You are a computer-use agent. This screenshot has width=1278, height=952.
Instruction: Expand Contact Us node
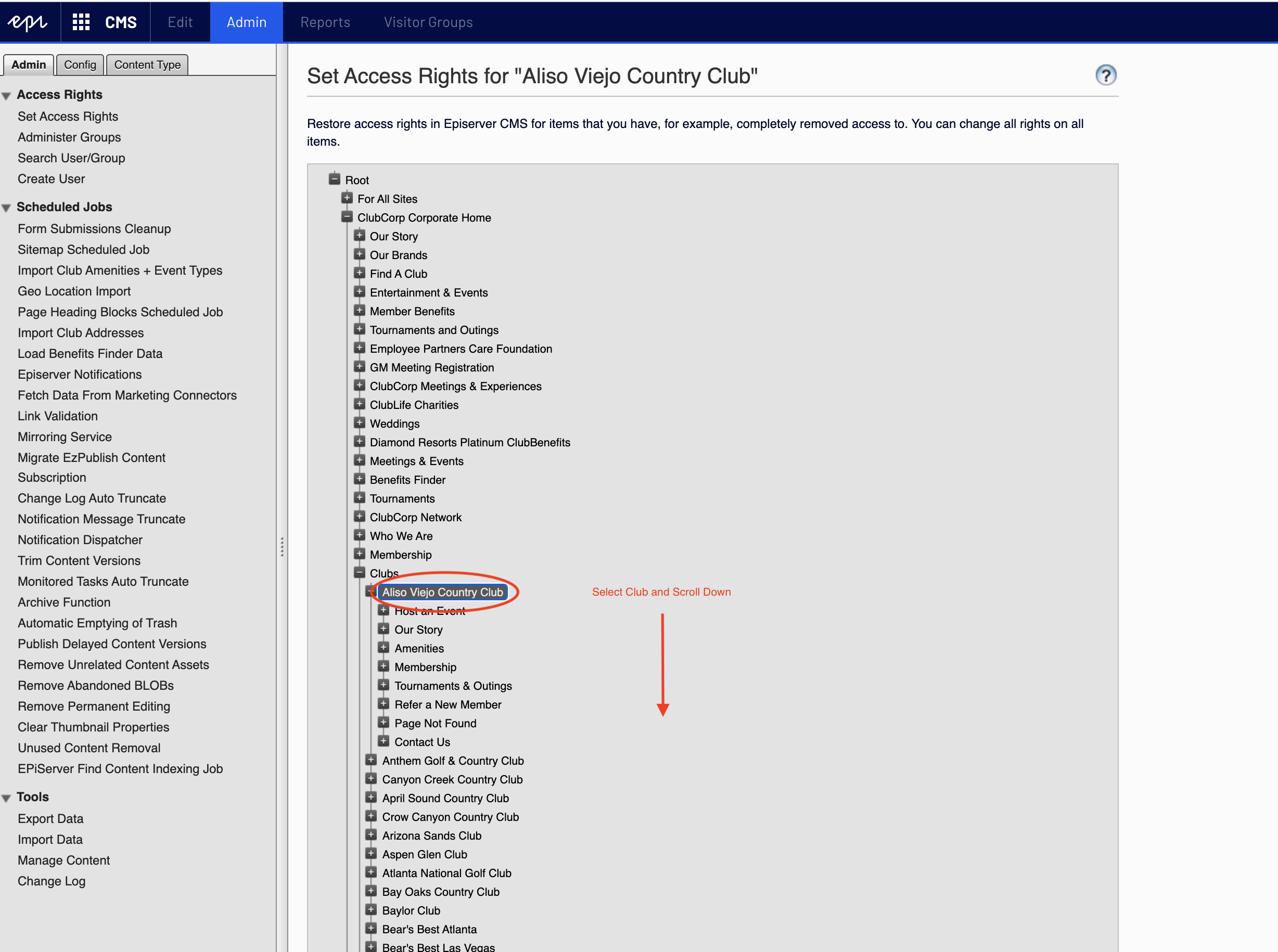click(x=384, y=741)
